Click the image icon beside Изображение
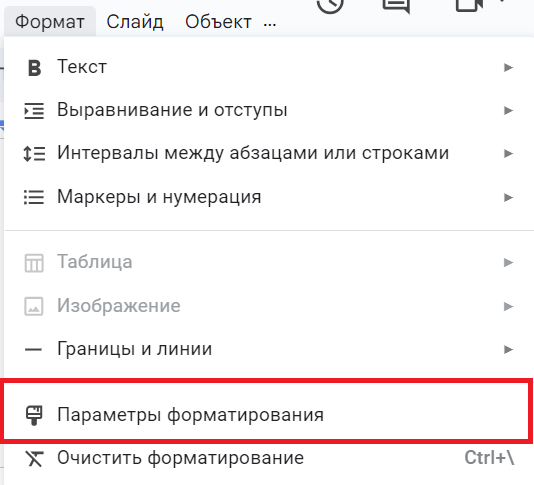Screen dimensions: 534x485 pyautogui.click(x=34, y=307)
